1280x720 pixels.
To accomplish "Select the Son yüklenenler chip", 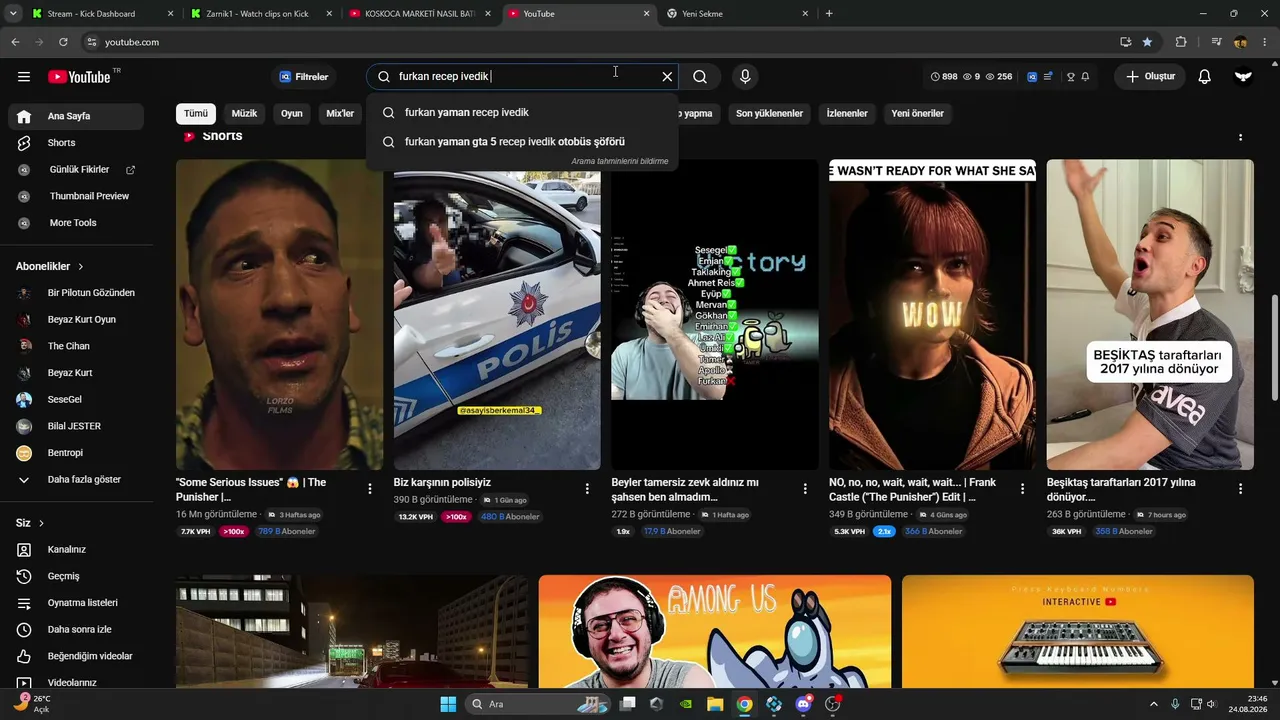I will (x=770, y=114).
